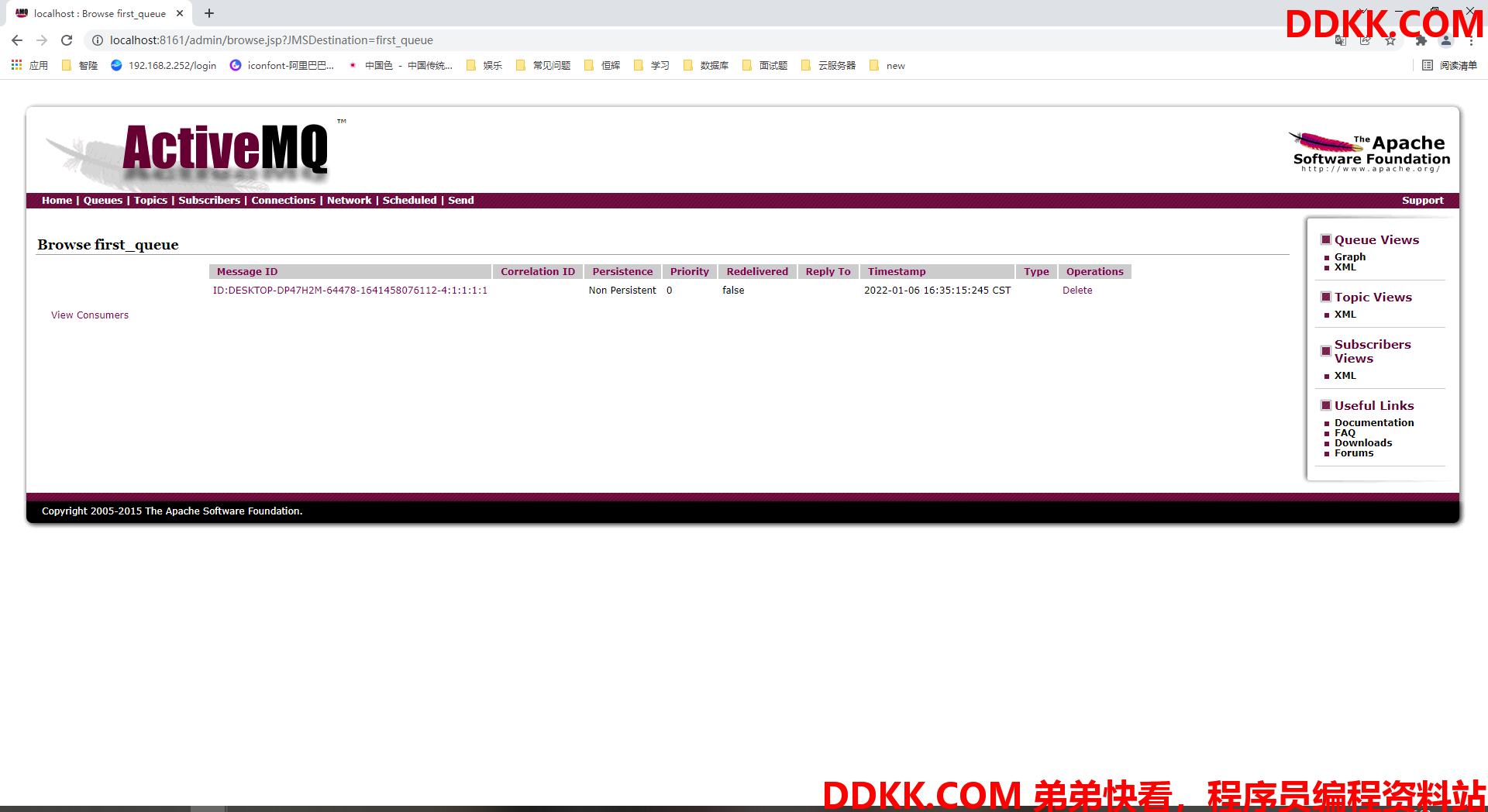Open the XML link under Topic Views
The image size is (1488, 812).
pos(1345,315)
